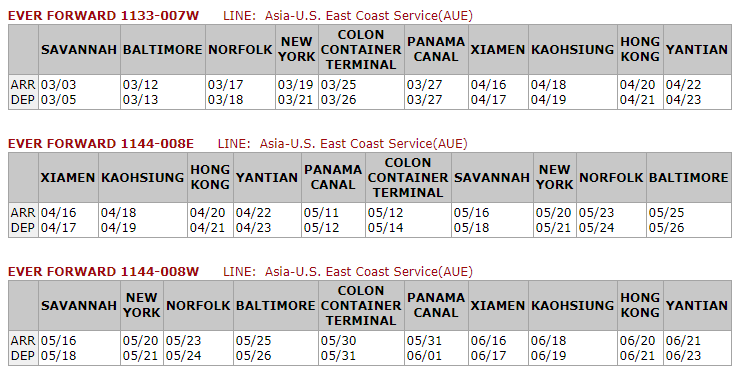Select Yantian departure date 06/23

[x=683, y=355]
